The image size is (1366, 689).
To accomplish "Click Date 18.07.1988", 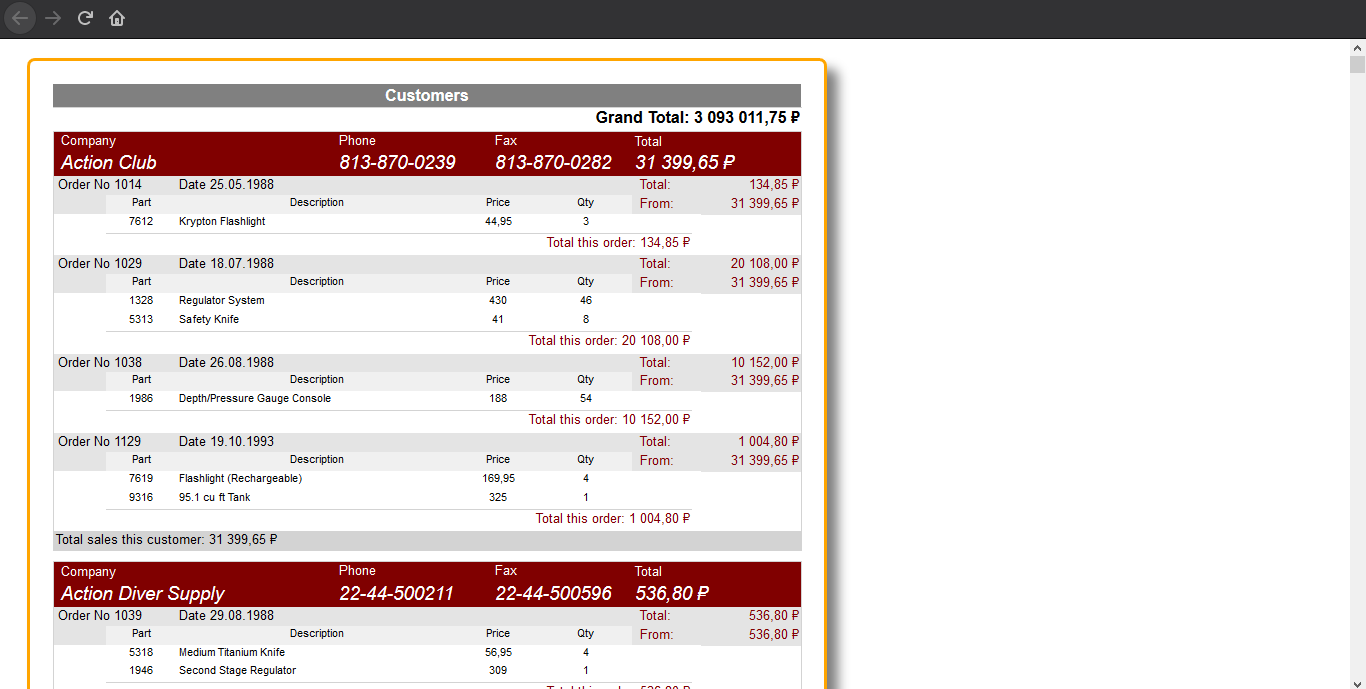I will click(226, 263).
